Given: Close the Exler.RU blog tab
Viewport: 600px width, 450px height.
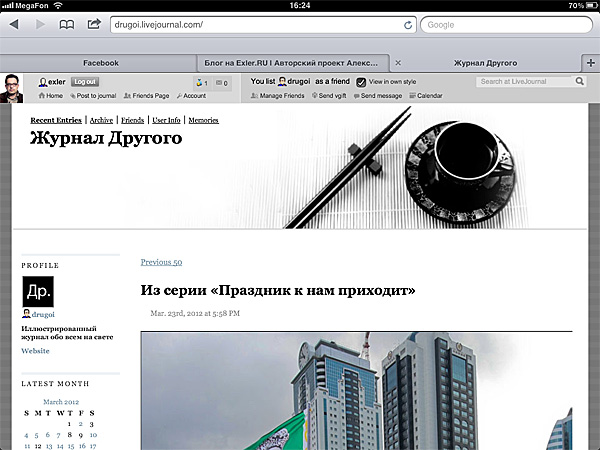Looking at the screenshot, I should coord(399,63).
